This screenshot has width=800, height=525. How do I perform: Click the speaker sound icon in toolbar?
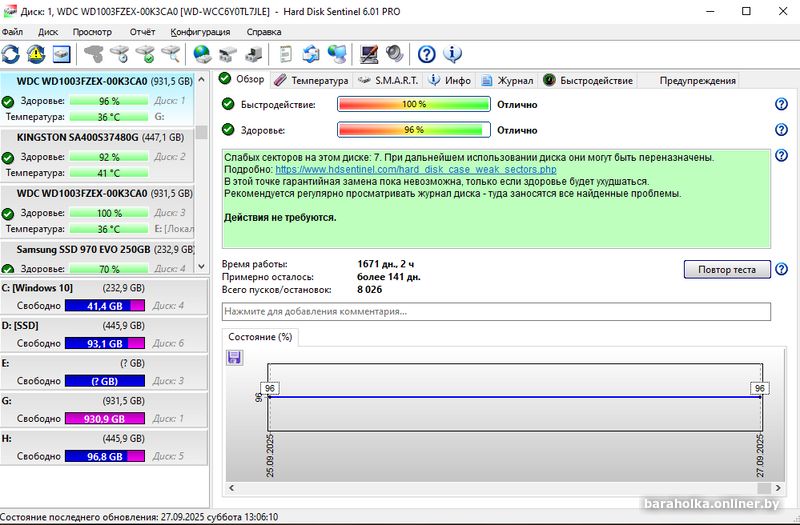click(x=393, y=54)
